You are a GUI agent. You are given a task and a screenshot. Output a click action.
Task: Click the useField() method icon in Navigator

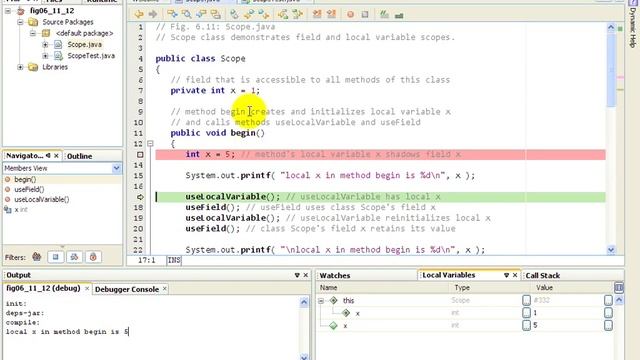pyautogui.click(x=8, y=189)
